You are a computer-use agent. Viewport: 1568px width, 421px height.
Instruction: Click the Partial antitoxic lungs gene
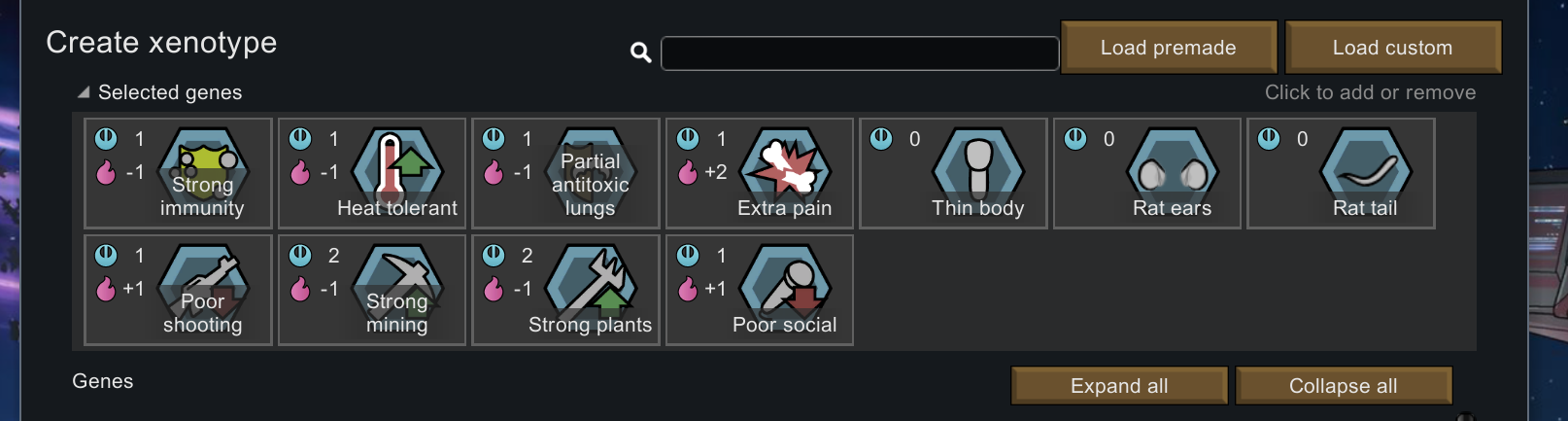tap(565, 173)
